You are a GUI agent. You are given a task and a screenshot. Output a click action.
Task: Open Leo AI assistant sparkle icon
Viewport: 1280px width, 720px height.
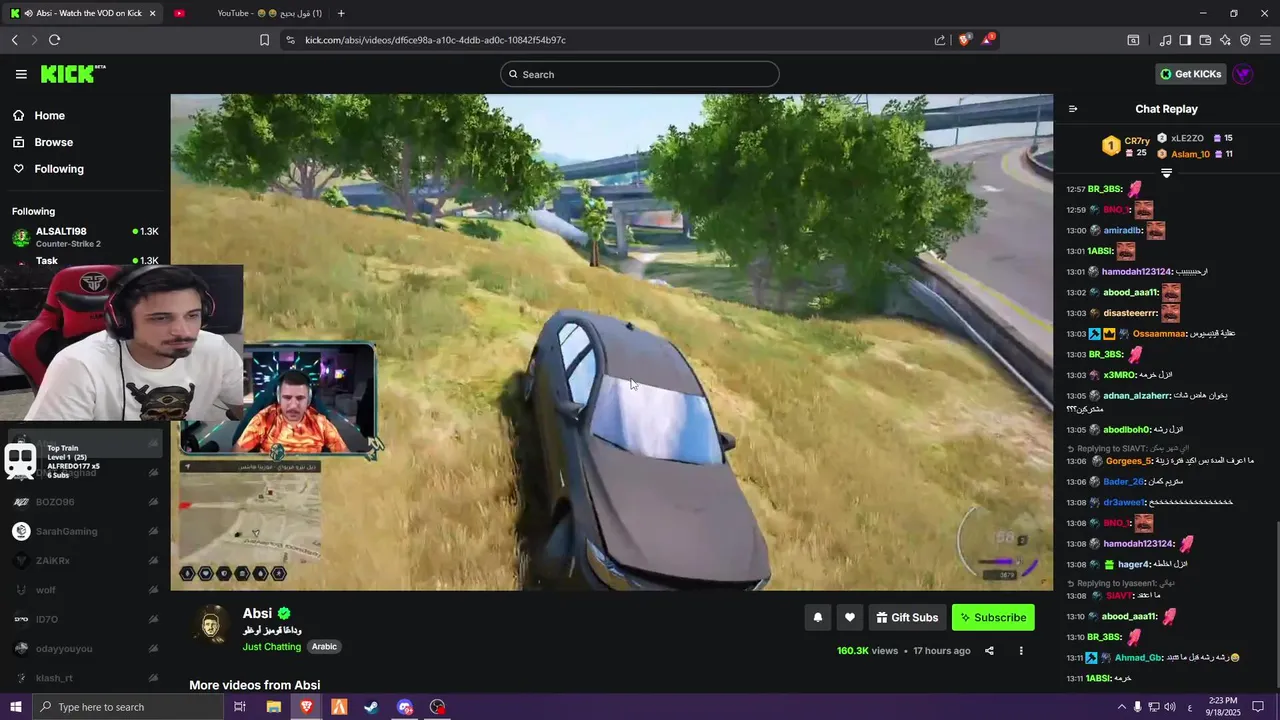[x=1226, y=40]
